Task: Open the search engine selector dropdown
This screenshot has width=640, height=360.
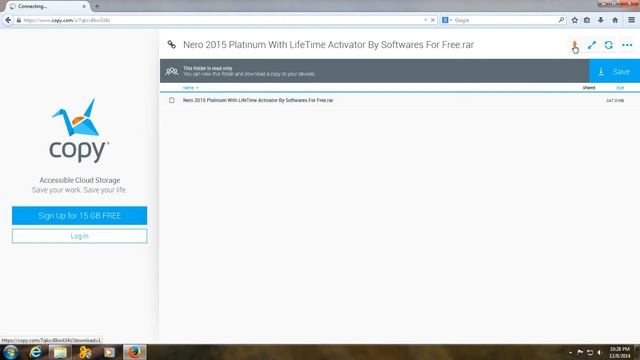Action: 447,20
